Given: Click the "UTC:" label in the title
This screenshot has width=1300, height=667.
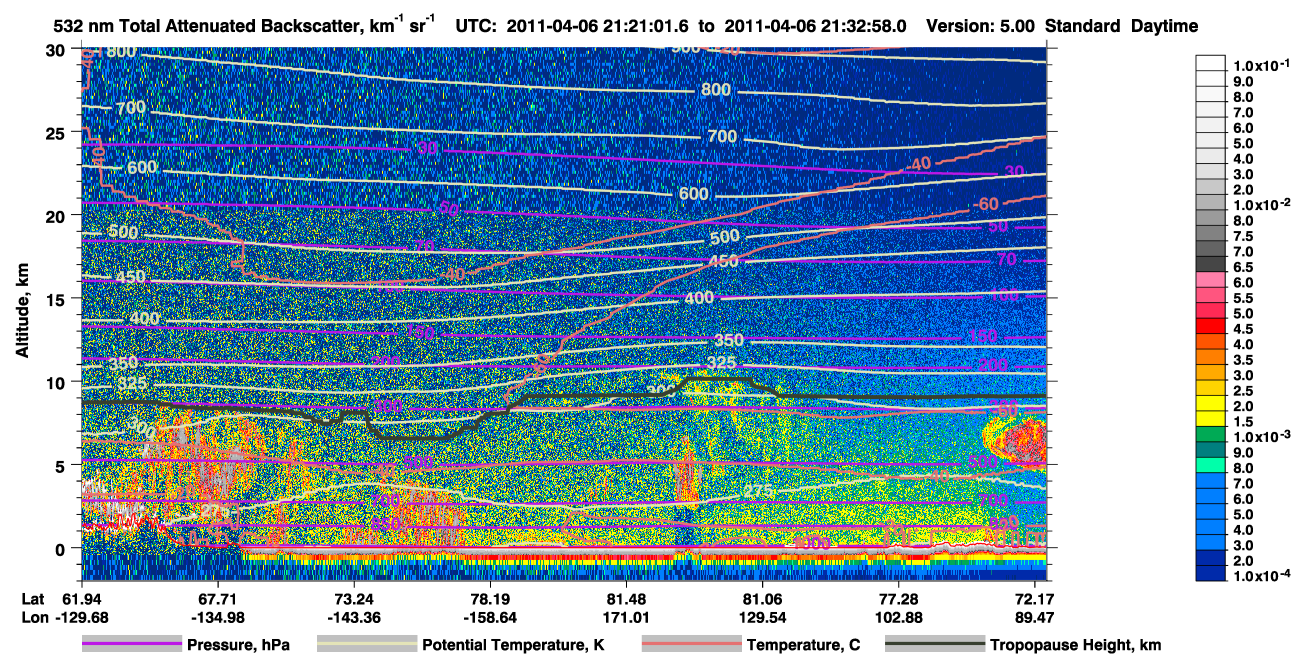Looking at the screenshot, I should 474,27.
